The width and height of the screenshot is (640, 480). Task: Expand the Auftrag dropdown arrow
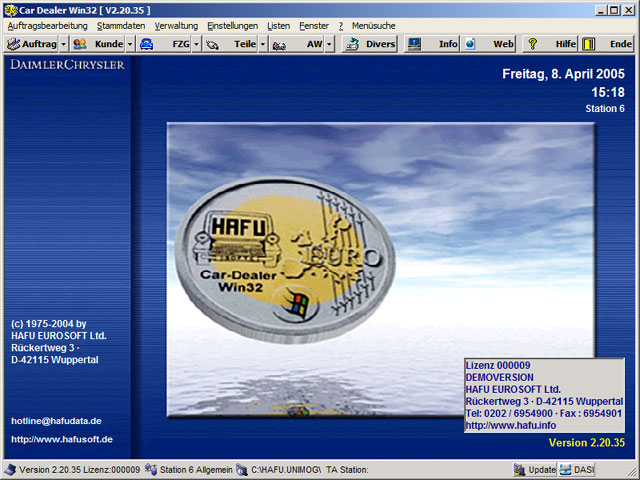tap(63, 44)
